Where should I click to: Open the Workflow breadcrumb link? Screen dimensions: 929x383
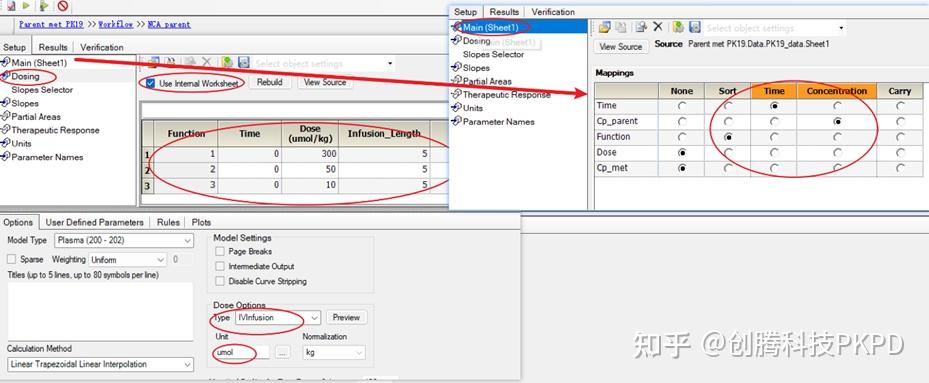(x=116, y=24)
